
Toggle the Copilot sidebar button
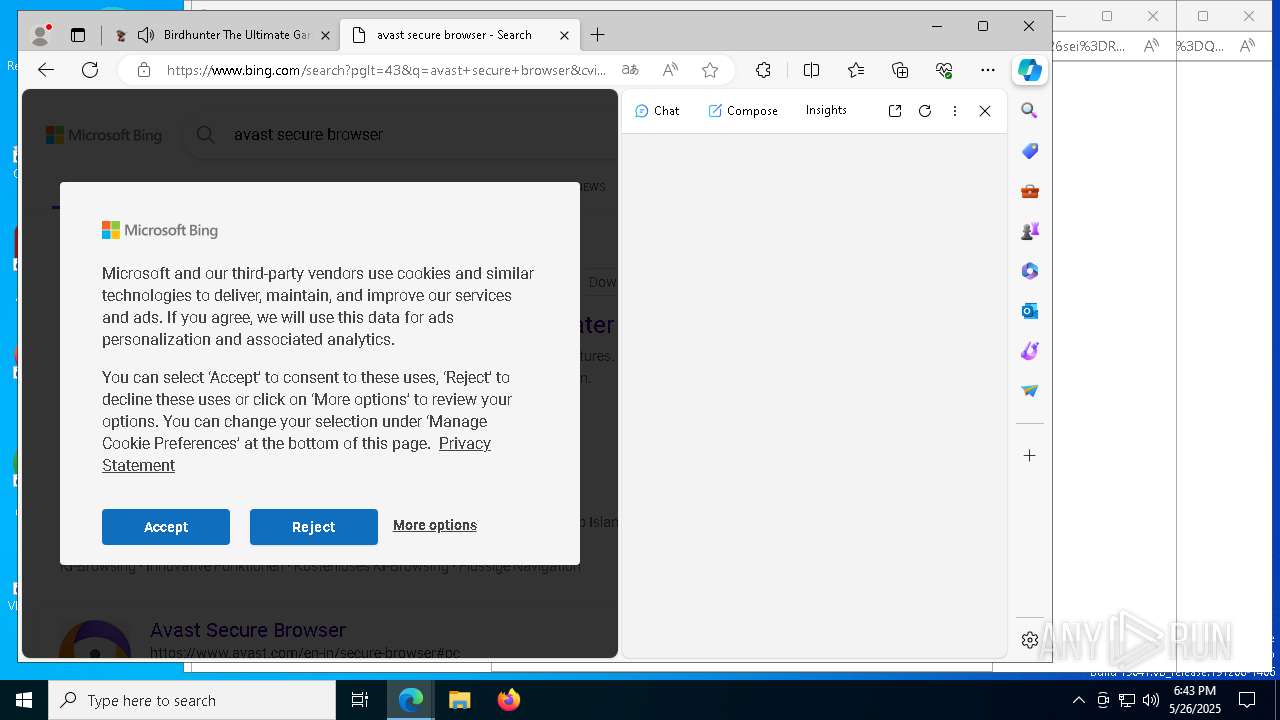point(1030,70)
